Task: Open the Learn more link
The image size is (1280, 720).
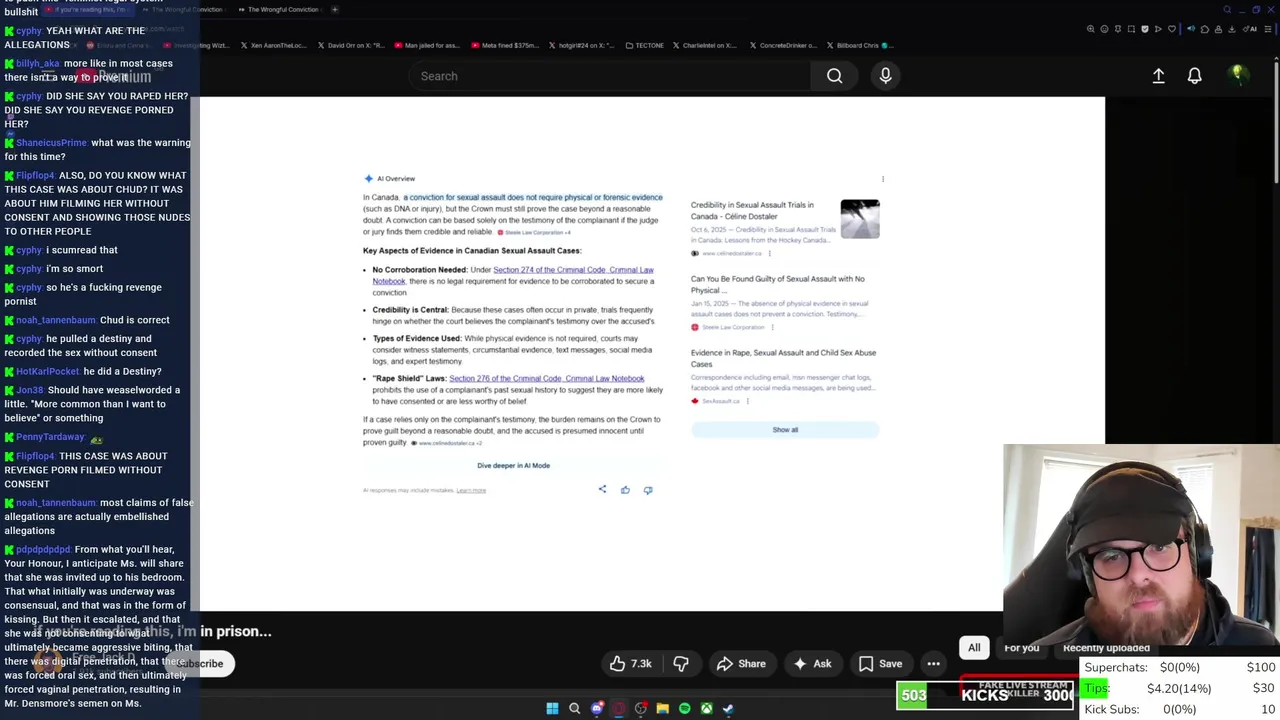Action: point(471,491)
